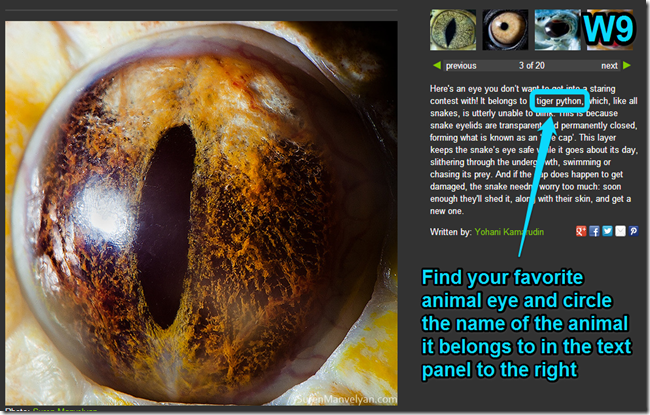Pin the article on Pinterest
This screenshot has height=415, width=650.
tap(633, 231)
